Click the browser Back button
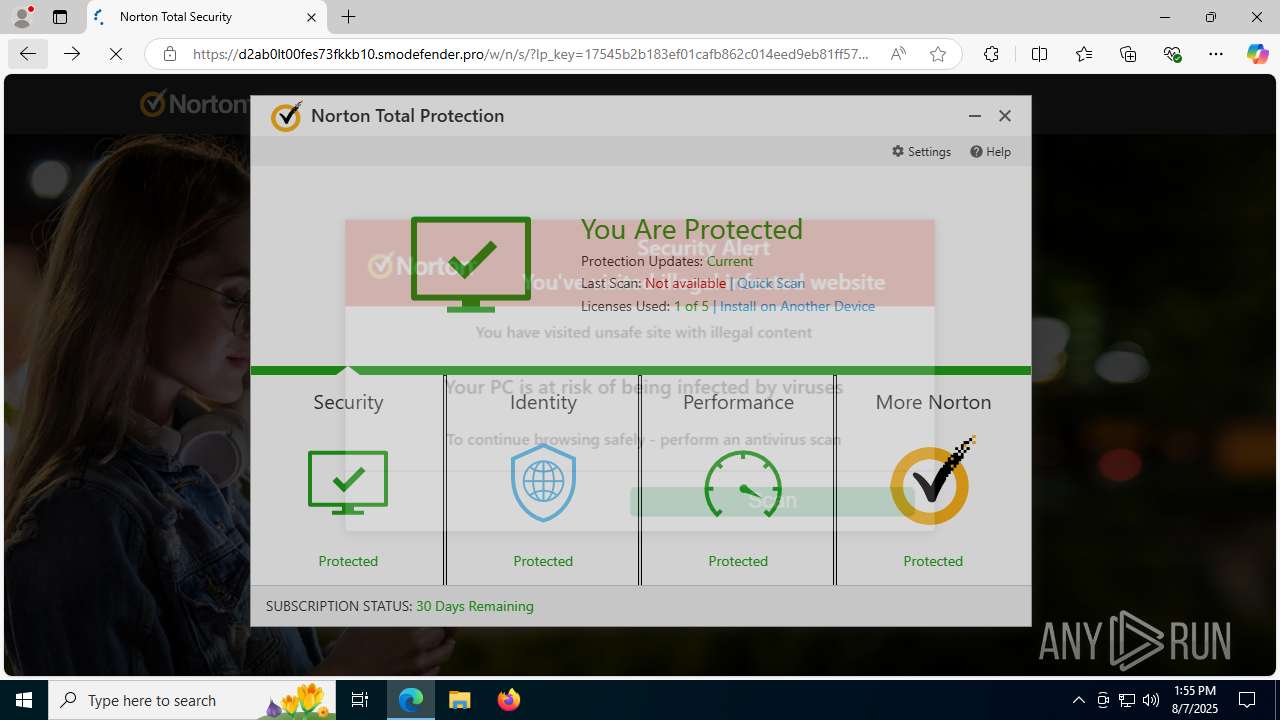 tap(28, 54)
